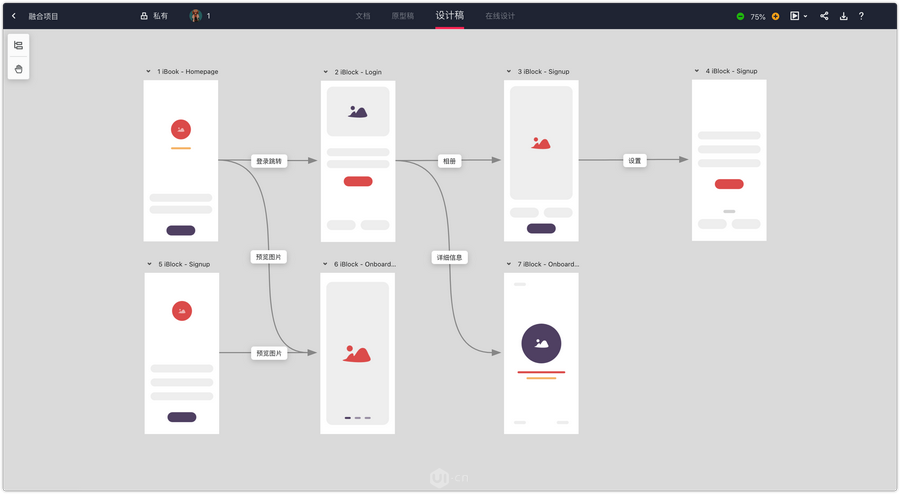Click the green zoom out button
This screenshot has width=900, height=494.
(x=740, y=16)
